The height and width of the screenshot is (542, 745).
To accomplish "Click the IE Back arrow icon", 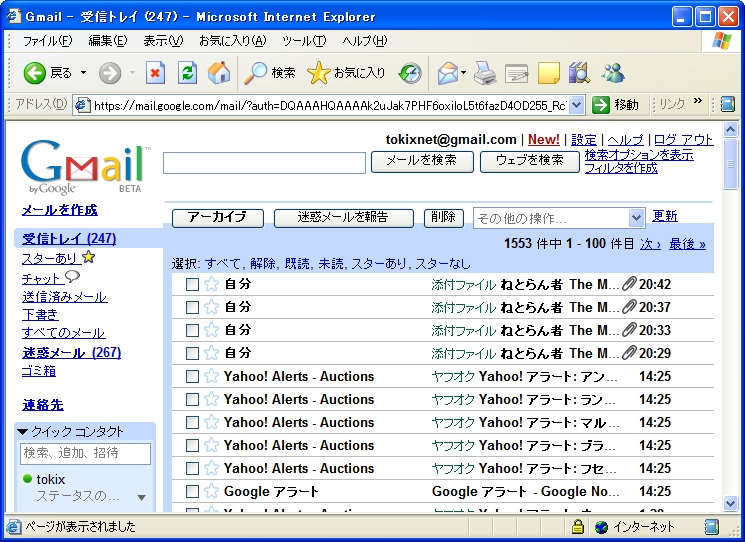I will click(x=35, y=73).
